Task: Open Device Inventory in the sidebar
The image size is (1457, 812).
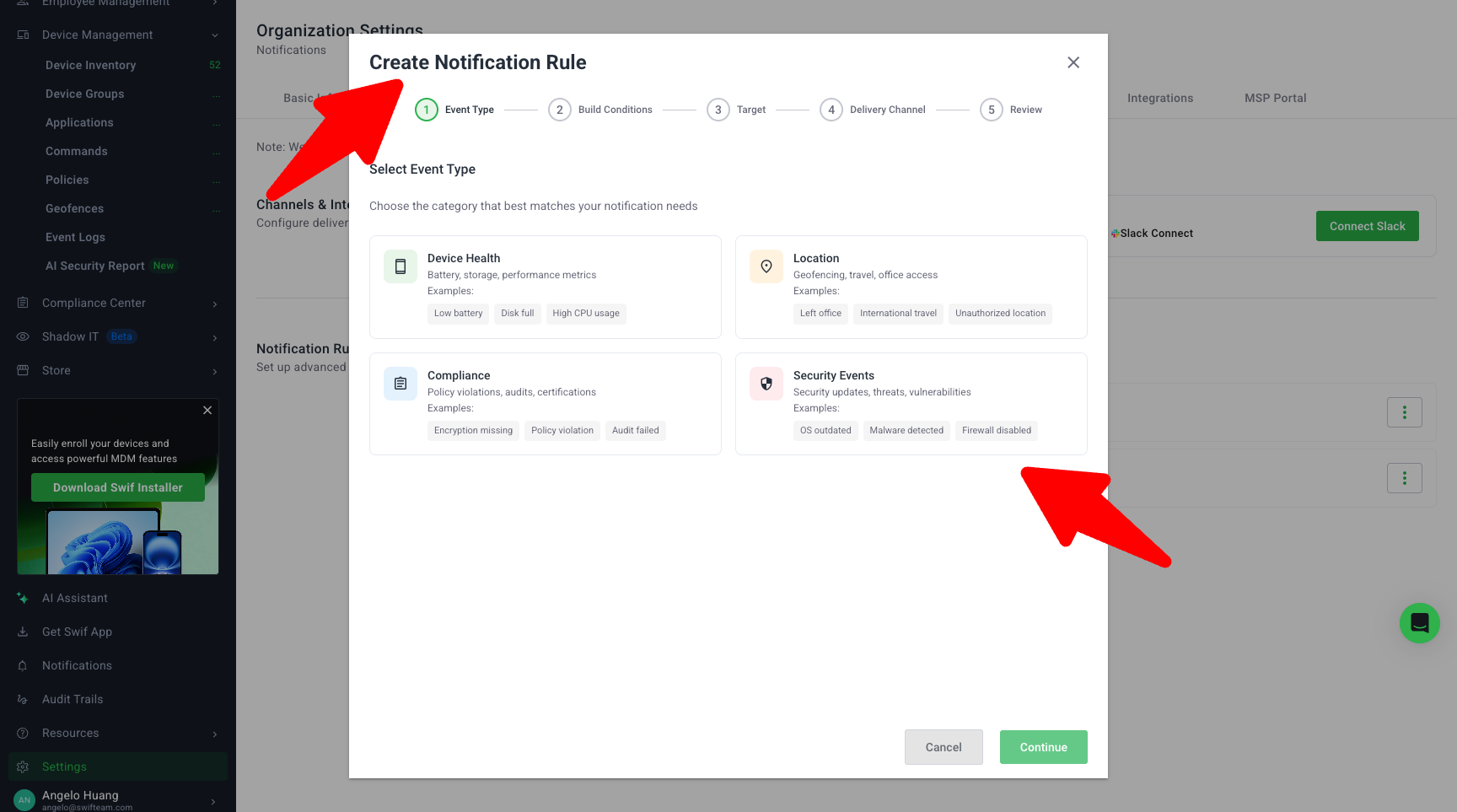Action: [90, 65]
